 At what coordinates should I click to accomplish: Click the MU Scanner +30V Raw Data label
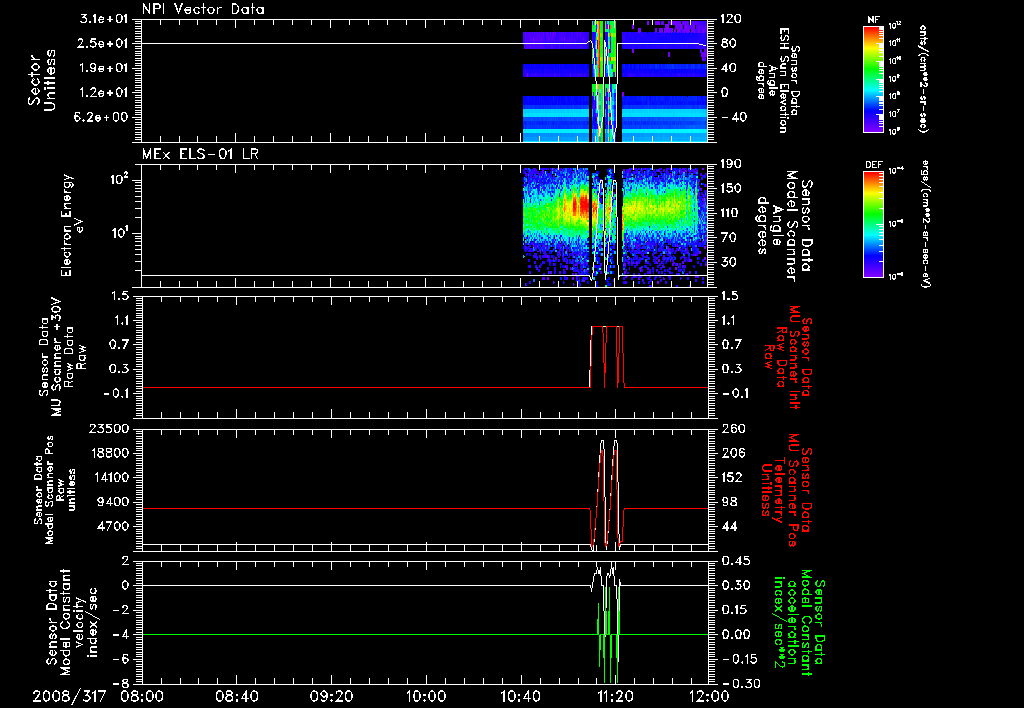point(62,357)
